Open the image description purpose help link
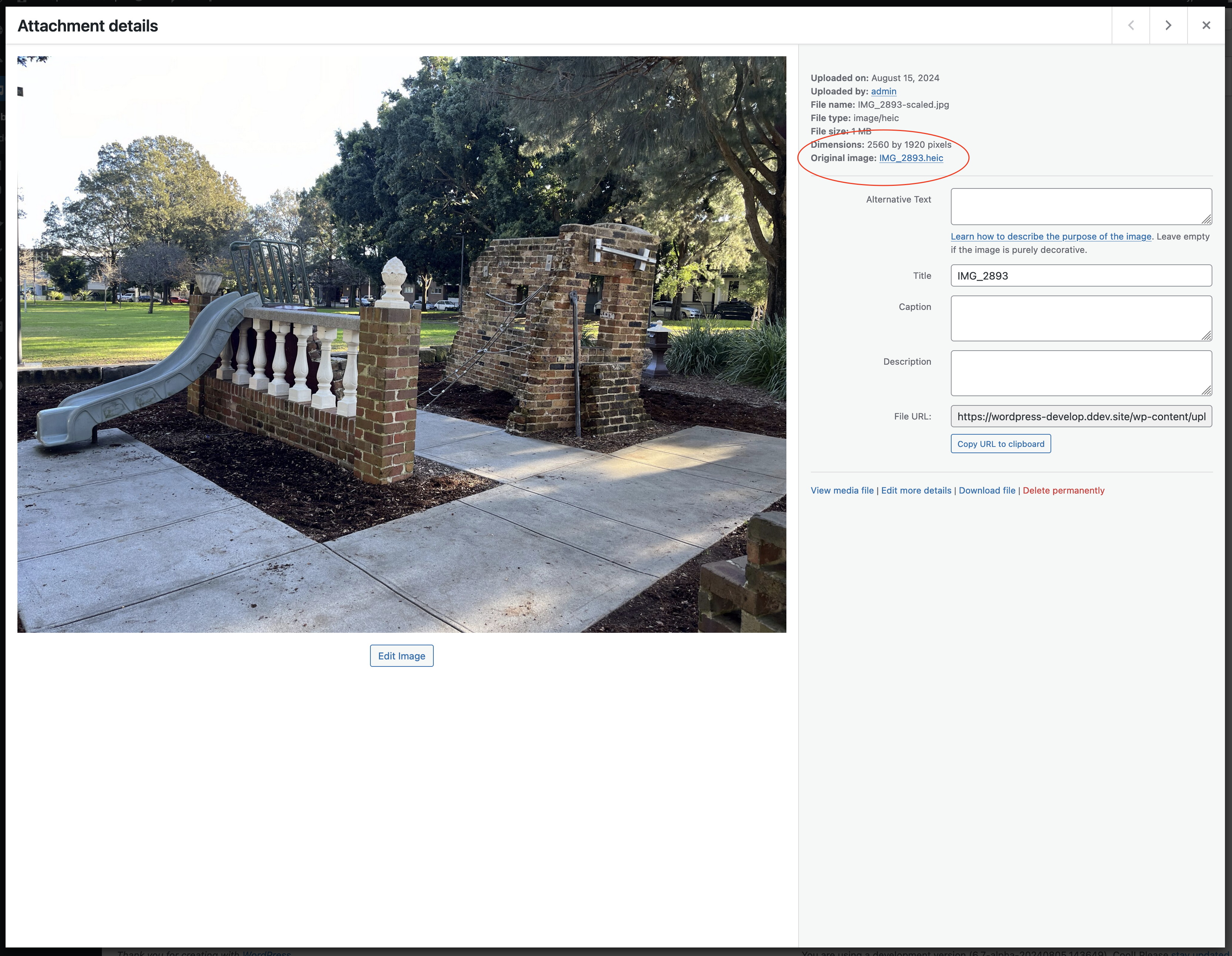Viewport: 1232px width, 956px height. click(x=1051, y=236)
